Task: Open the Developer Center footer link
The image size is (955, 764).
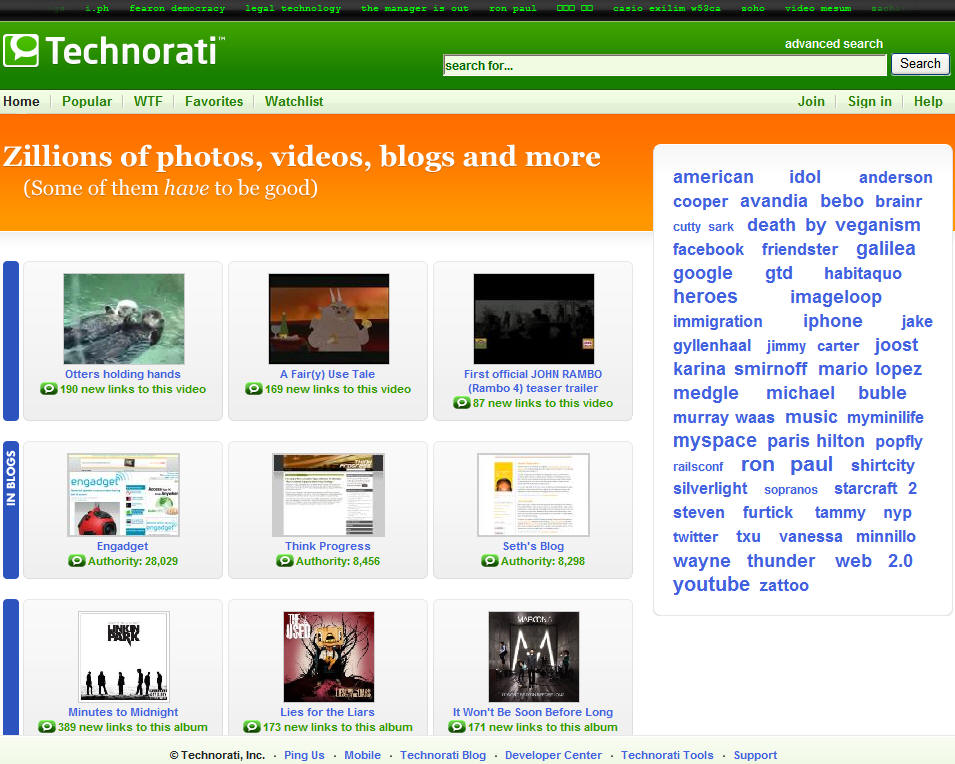Action: click(553, 755)
